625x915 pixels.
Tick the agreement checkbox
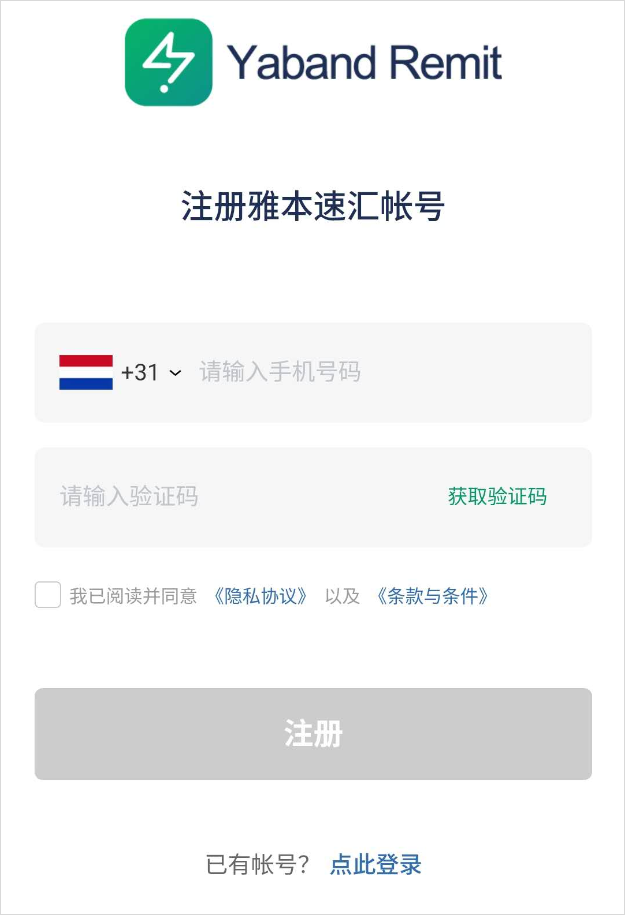point(48,595)
